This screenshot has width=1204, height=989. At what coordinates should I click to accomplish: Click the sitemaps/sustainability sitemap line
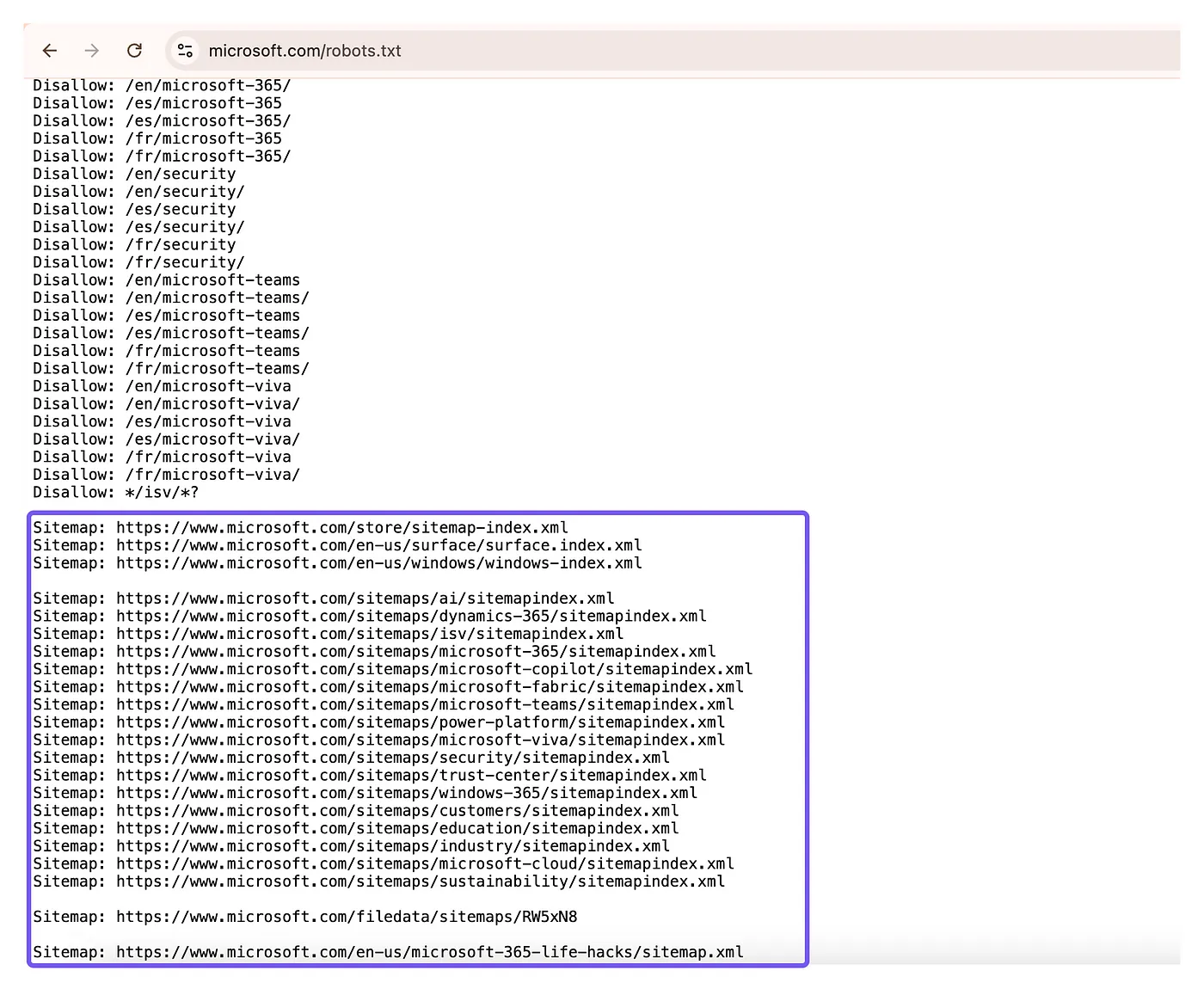(x=379, y=881)
